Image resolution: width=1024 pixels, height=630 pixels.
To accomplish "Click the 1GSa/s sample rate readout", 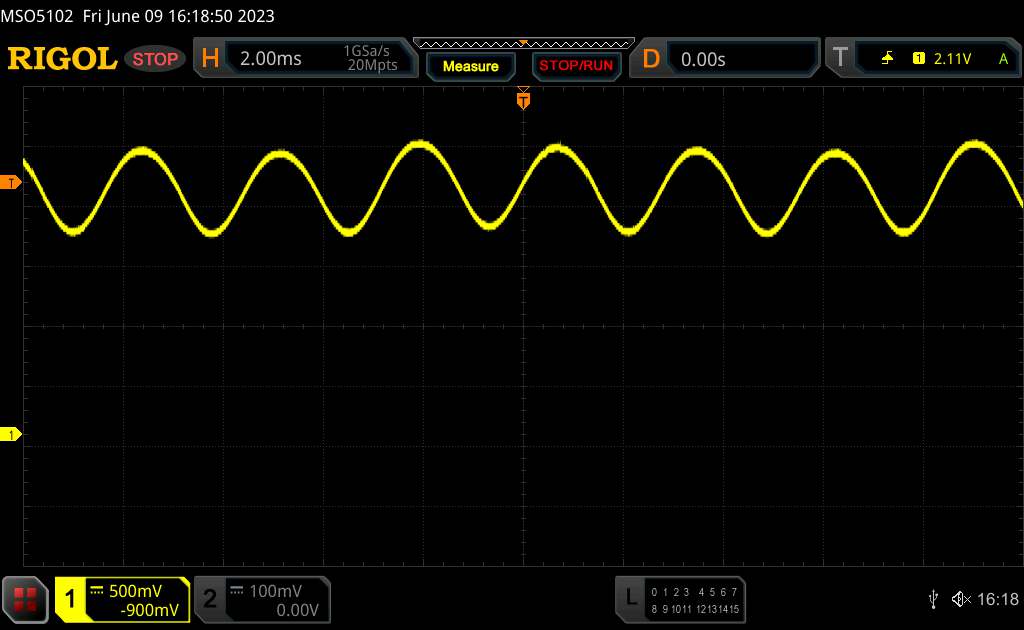I will pos(366,51).
